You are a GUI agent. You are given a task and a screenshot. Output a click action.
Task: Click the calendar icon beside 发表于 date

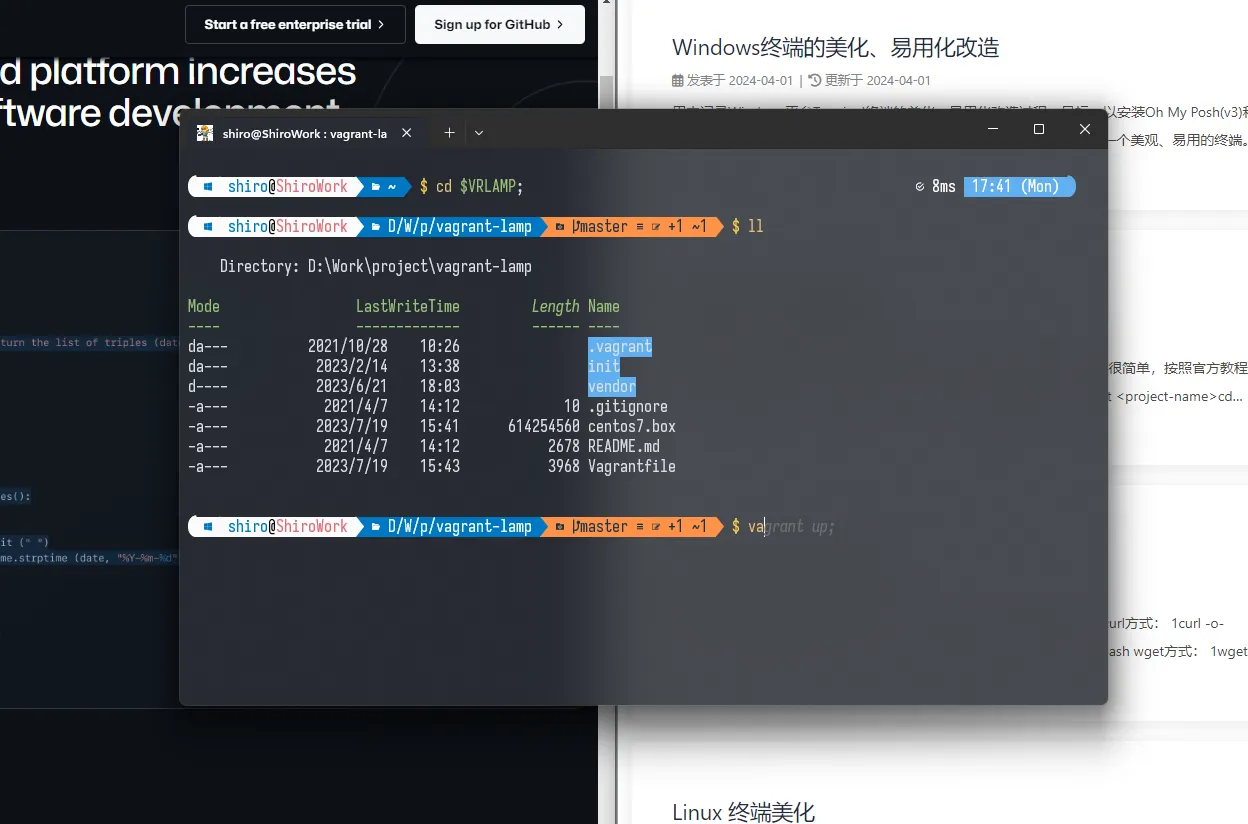(678, 80)
